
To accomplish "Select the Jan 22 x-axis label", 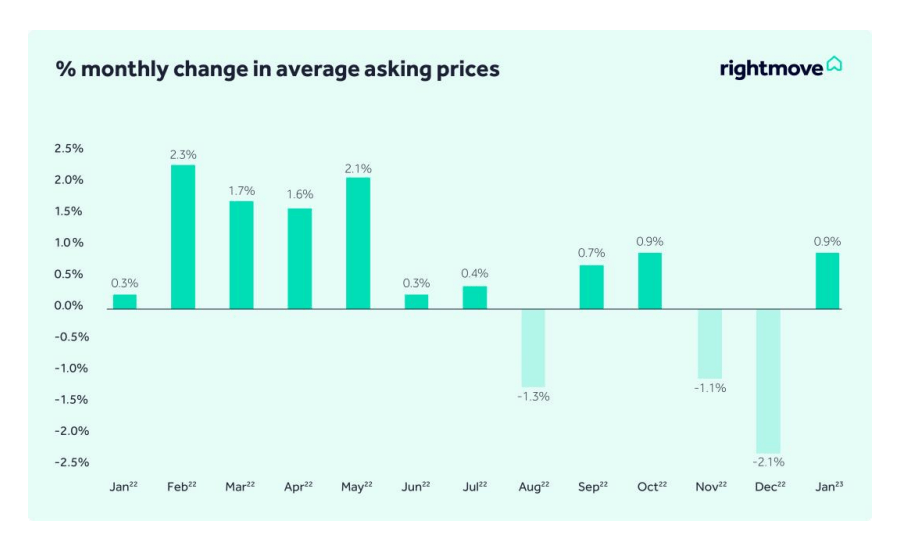I will click(x=124, y=486).
